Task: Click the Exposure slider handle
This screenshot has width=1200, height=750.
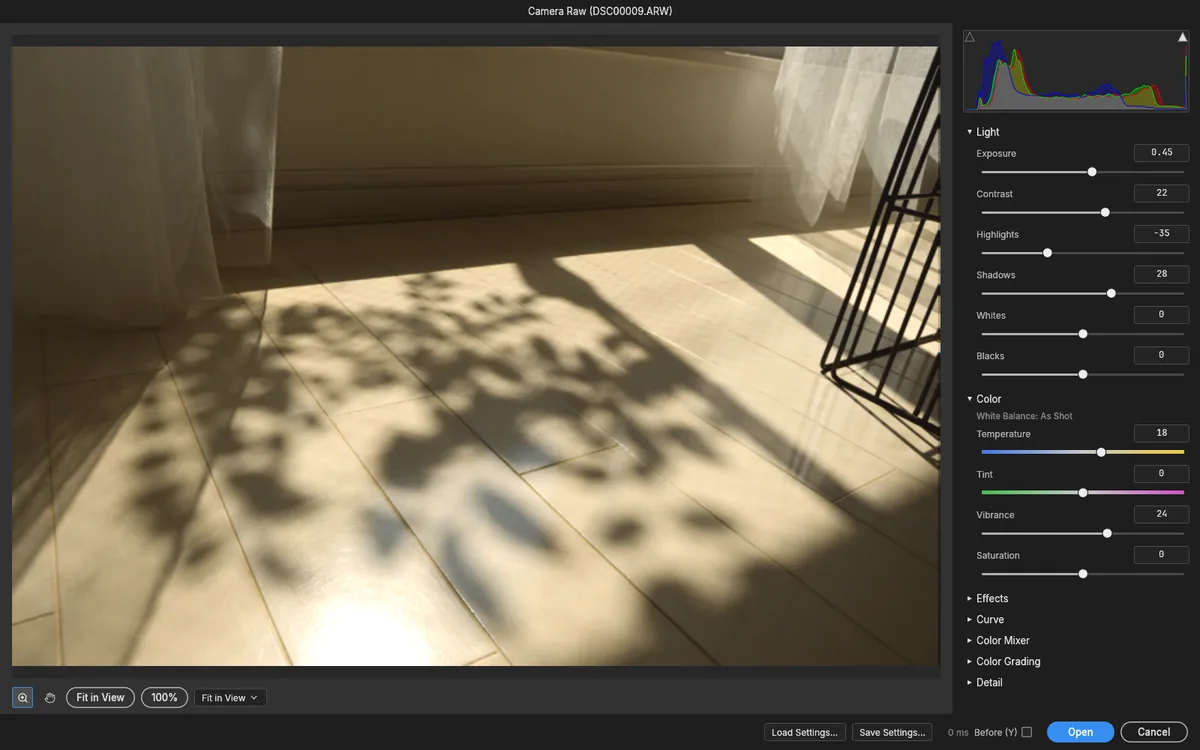Action: click(1092, 172)
